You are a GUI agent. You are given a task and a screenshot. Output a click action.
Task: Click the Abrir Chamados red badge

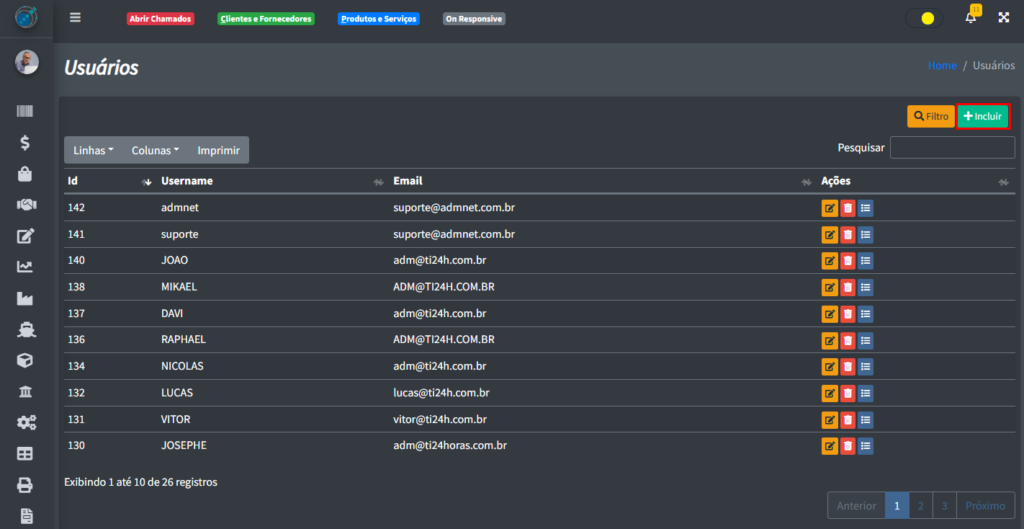tap(160, 19)
